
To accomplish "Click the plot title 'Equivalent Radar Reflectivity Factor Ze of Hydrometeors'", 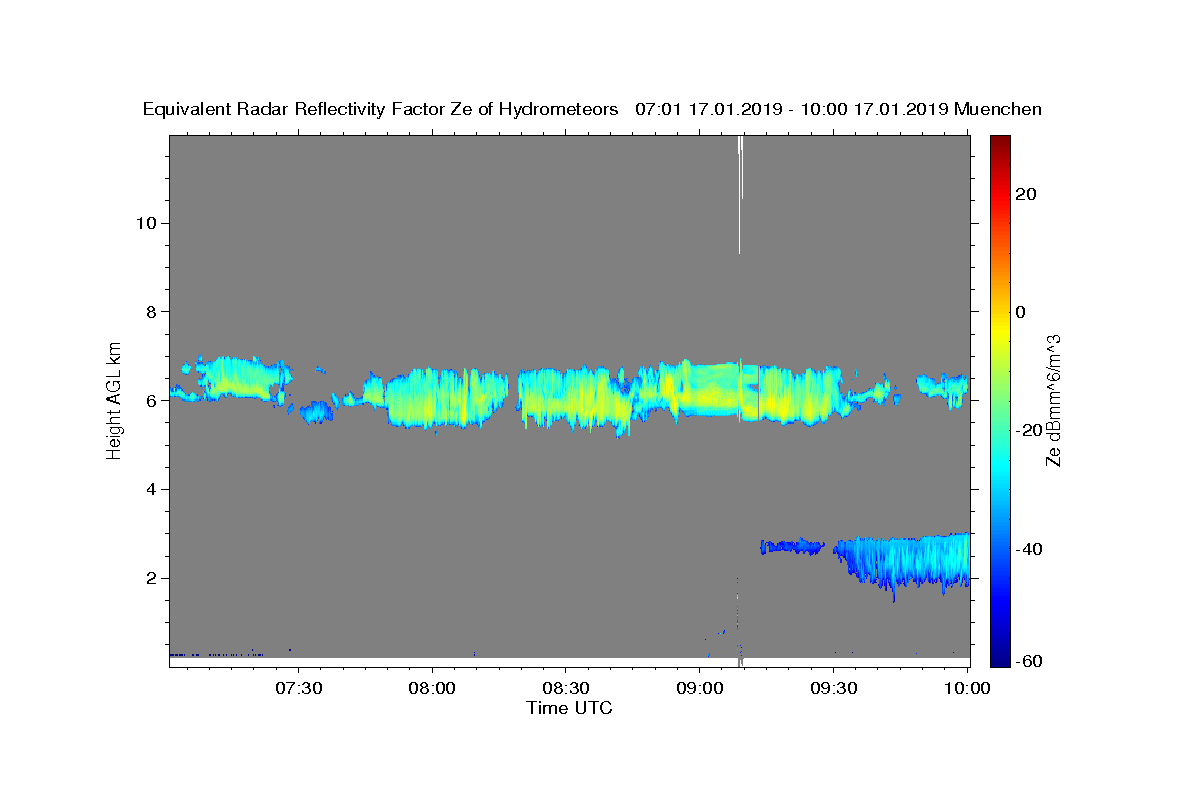I will pyautogui.click(x=381, y=109).
